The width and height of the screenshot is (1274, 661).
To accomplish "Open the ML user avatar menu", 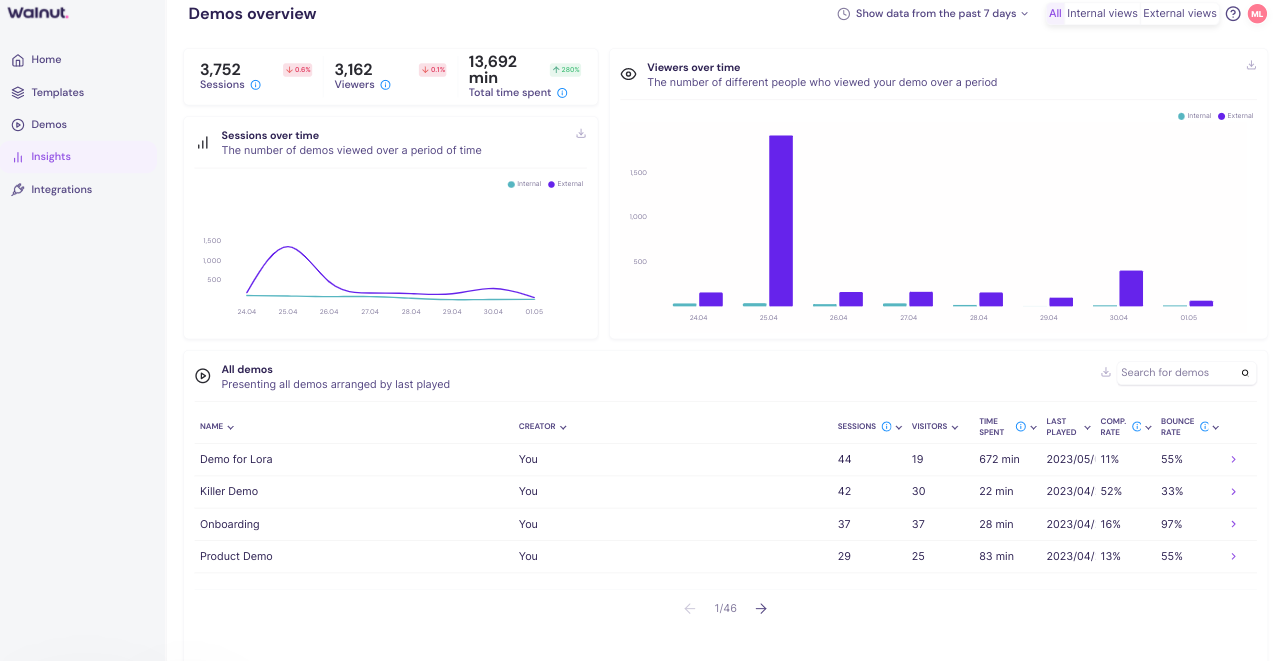I will click(1257, 14).
